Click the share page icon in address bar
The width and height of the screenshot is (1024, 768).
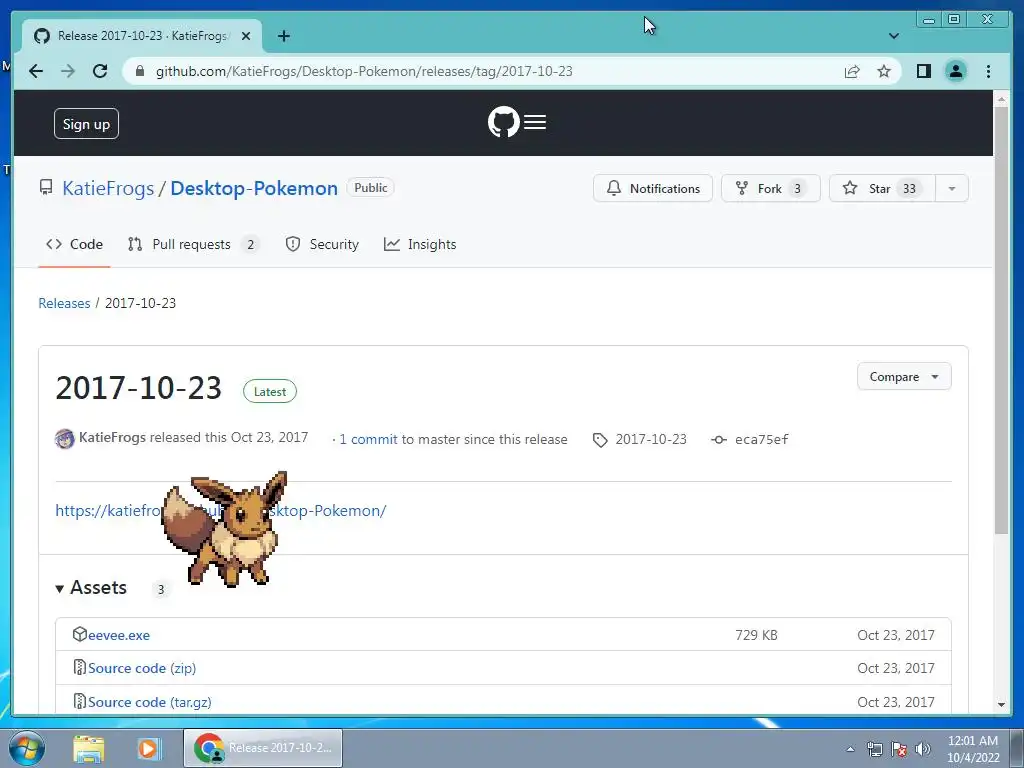point(852,71)
